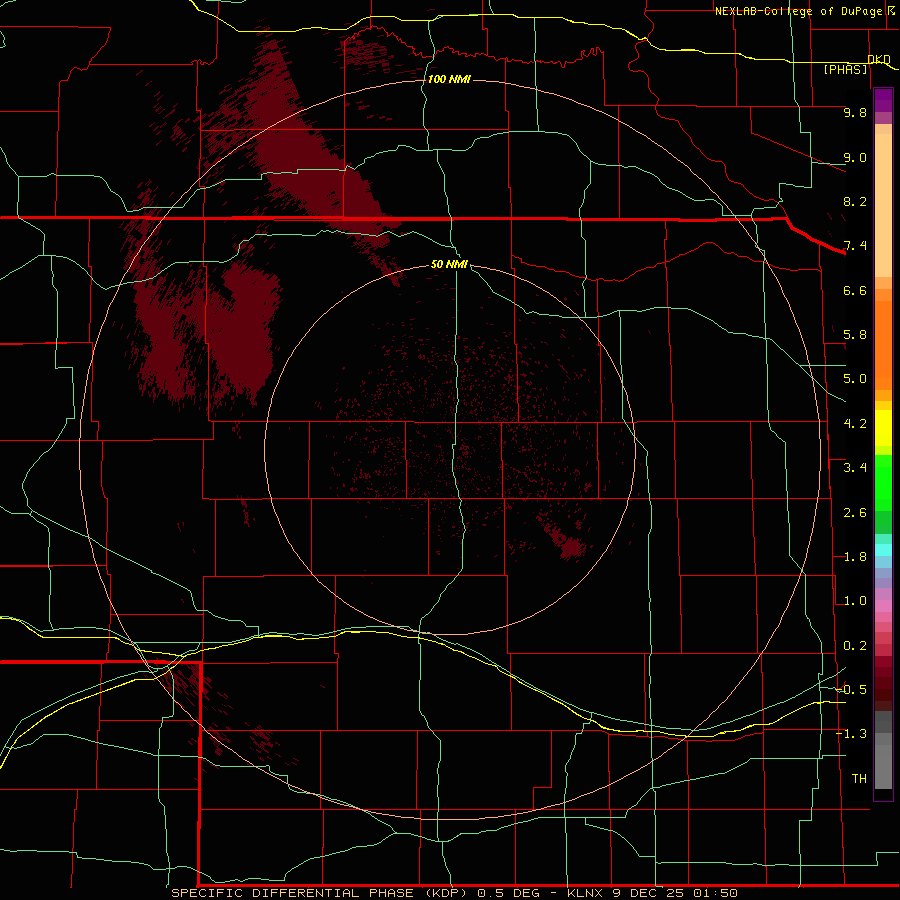This screenshot has width=900, height=900.
Task: Click the 3.4 value on the color scale
Action: pos(855,468)
